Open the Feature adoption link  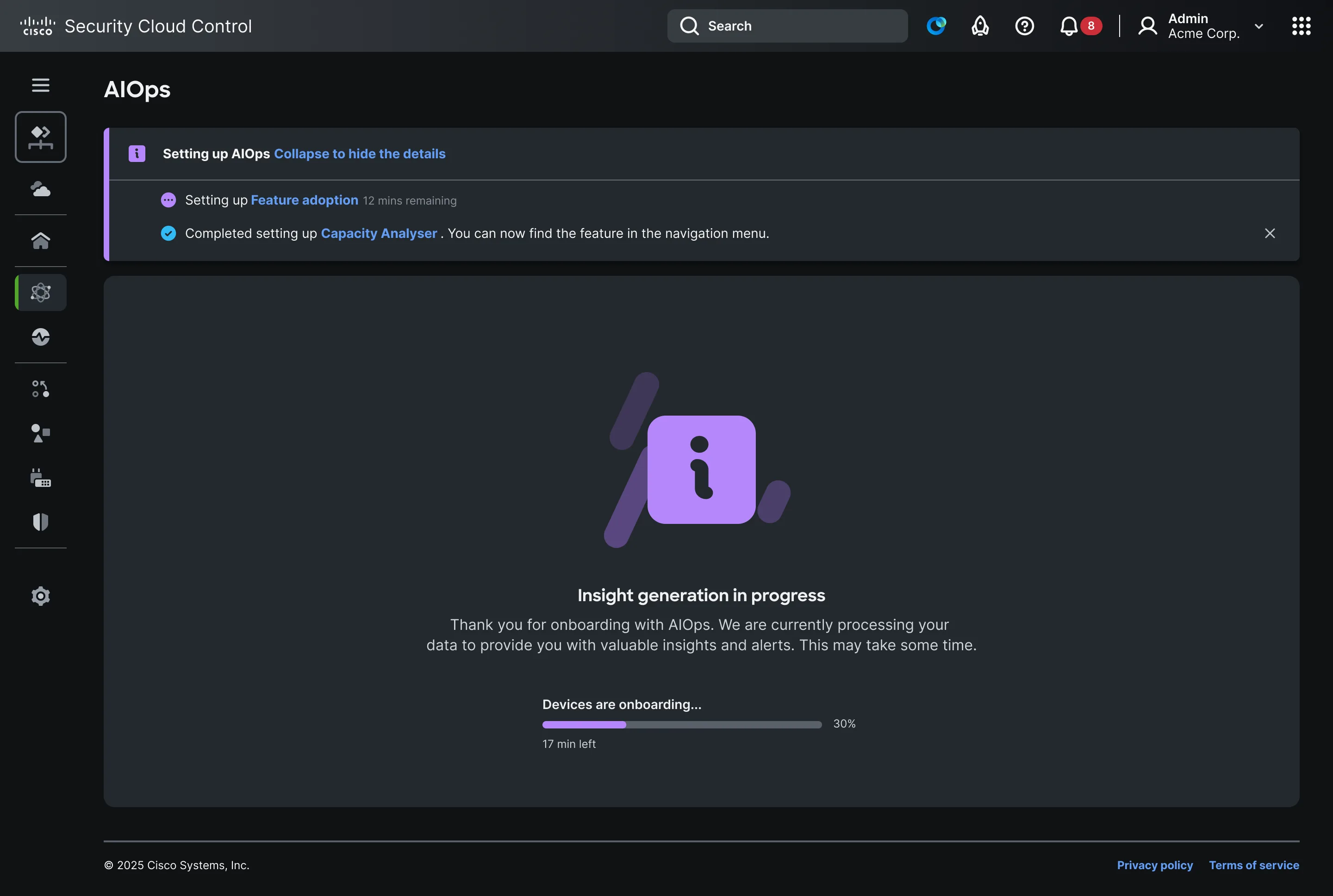click(305, 200)
